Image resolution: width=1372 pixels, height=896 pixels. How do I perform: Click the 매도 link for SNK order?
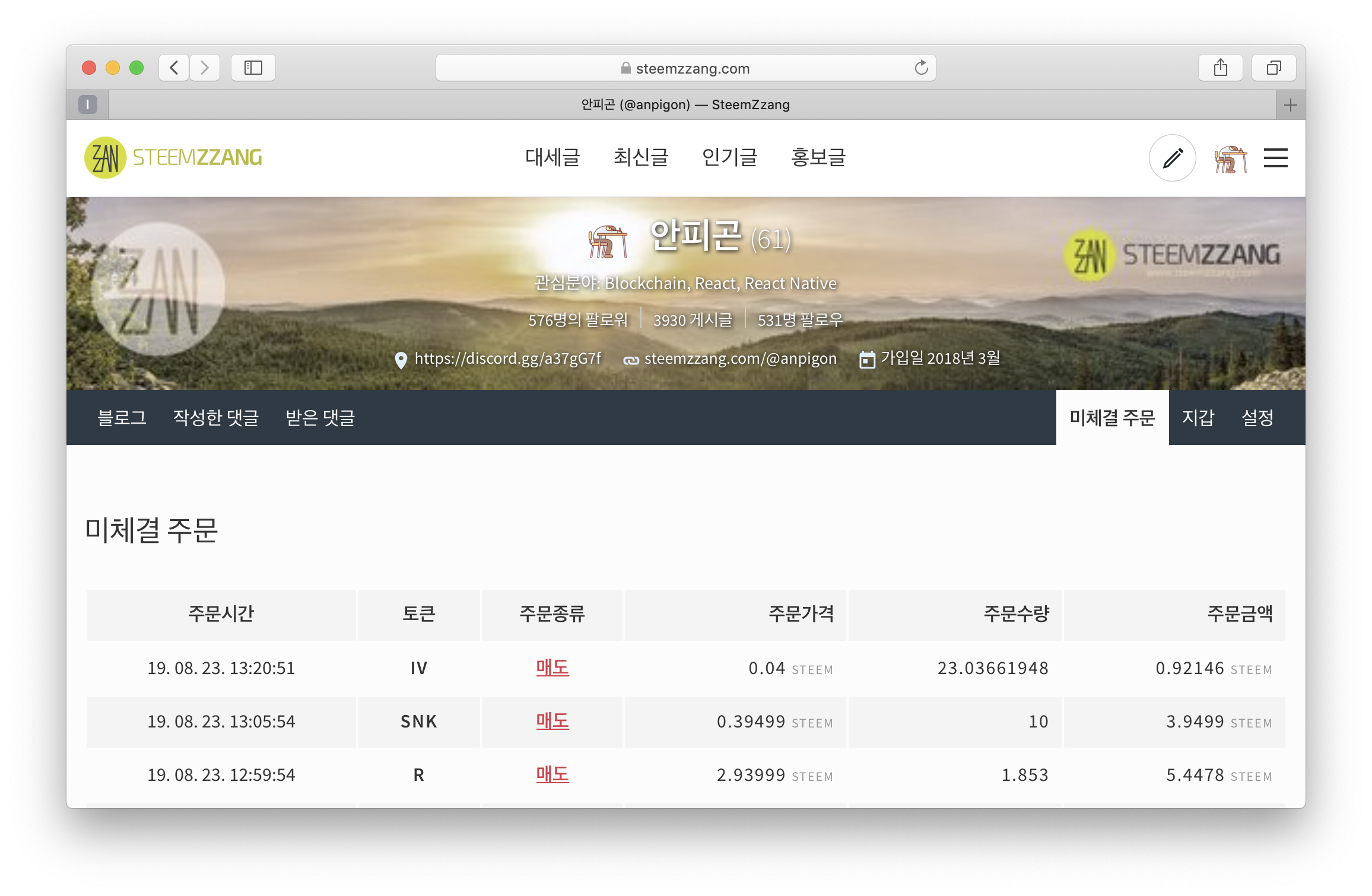tap(552, 721)
